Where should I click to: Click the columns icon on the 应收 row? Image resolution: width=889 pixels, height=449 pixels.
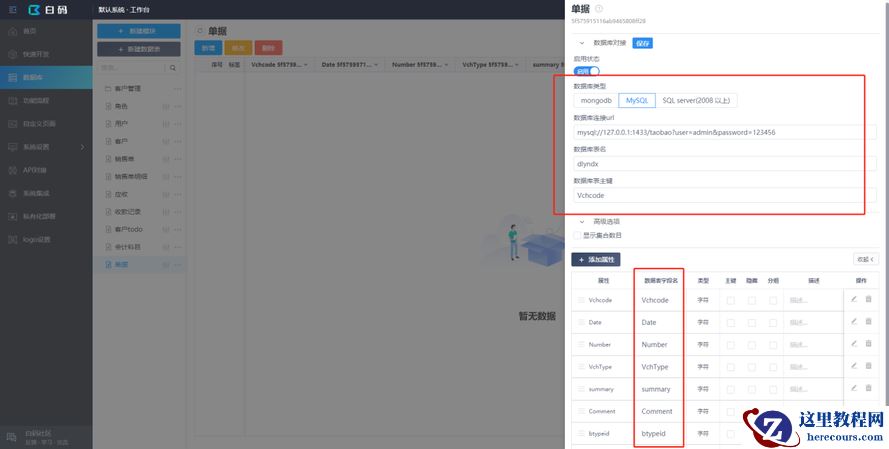point(166,194)
